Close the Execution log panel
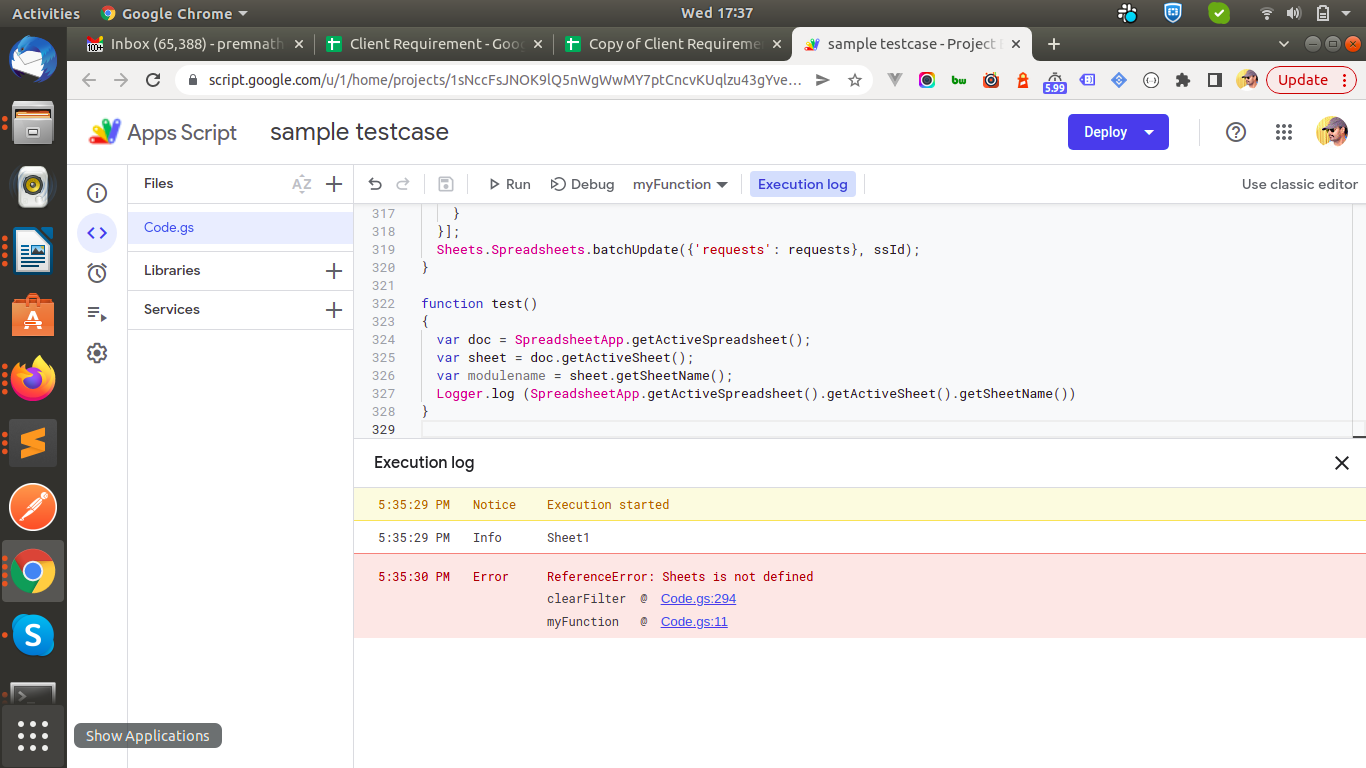Image resolution: width=1366 pixels, height=768 pixels. [x=1342, y=463]
